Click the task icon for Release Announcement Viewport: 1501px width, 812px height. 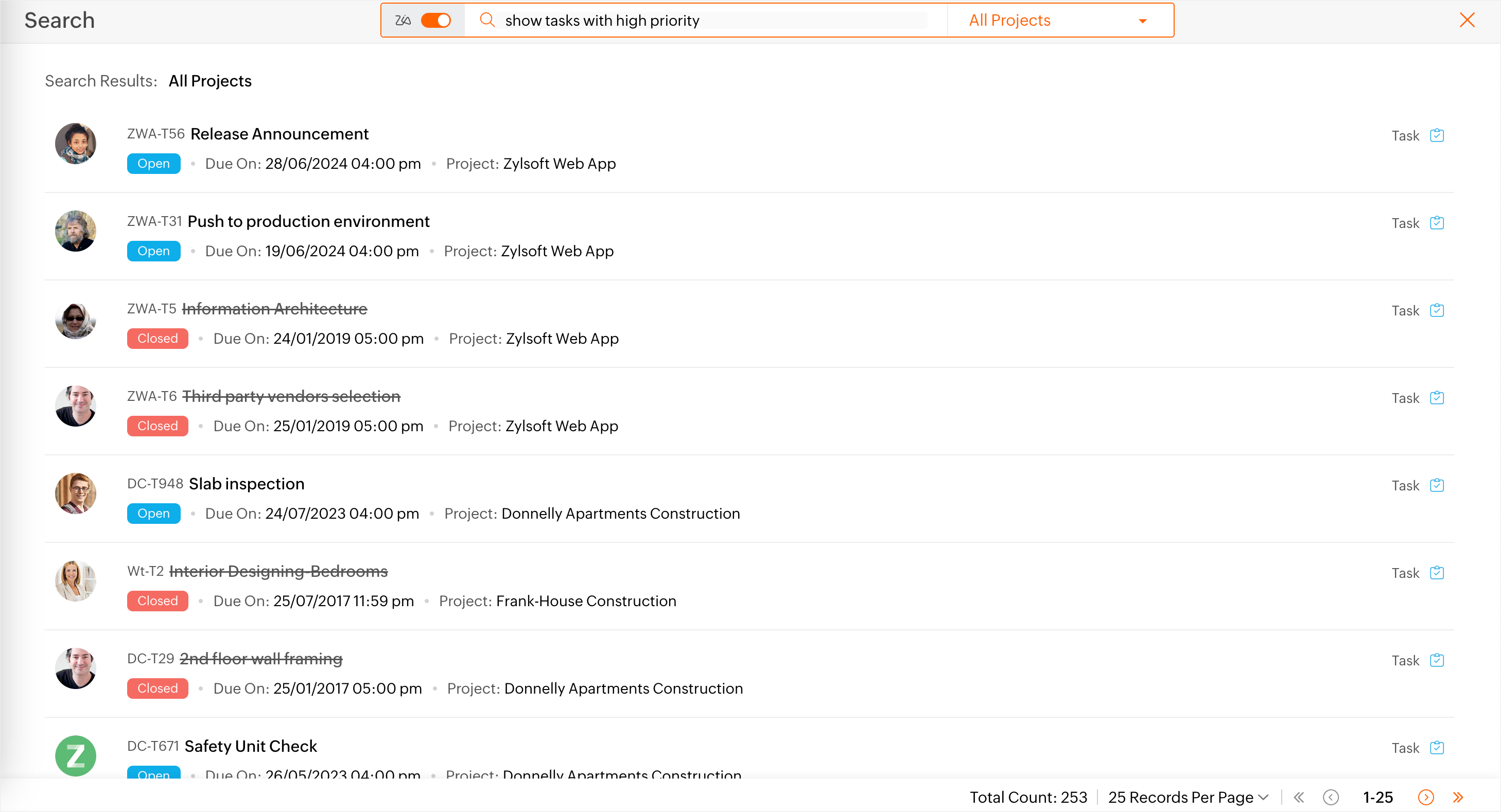pyautogui.click(x=1437, y=135)
